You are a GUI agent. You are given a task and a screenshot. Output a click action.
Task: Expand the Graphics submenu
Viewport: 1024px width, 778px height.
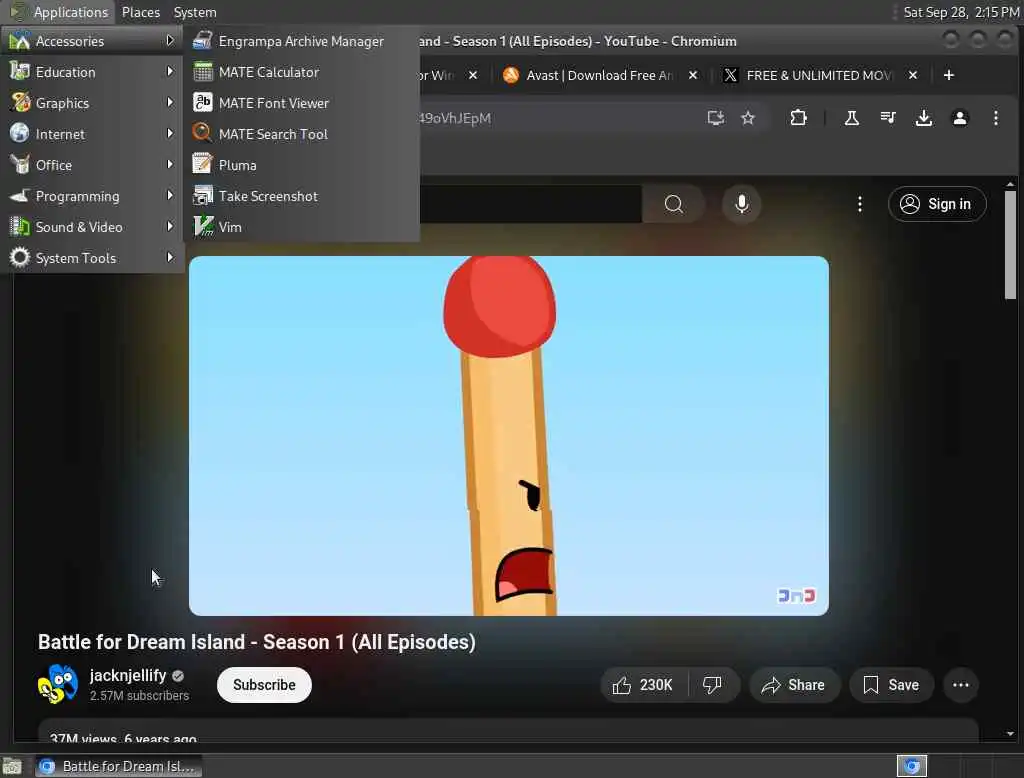(92, 103)
